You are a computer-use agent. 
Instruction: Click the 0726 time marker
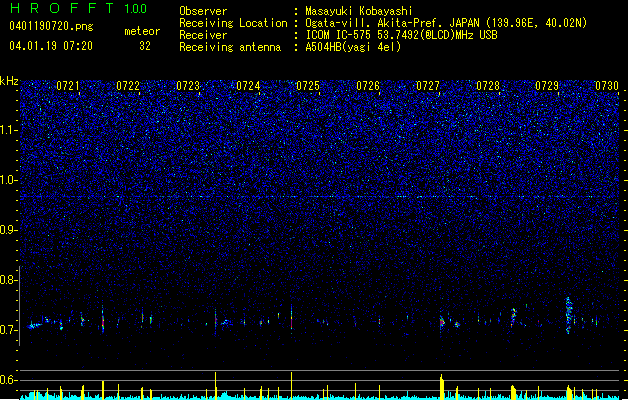point(368,86)
